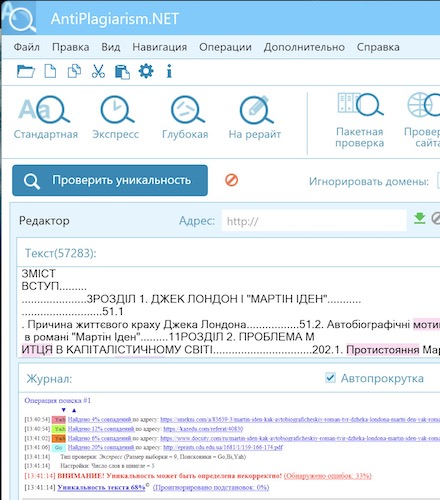Select the На рерайт check mode
The height and width of the screenshot is (500, 440).
[255, 117]
